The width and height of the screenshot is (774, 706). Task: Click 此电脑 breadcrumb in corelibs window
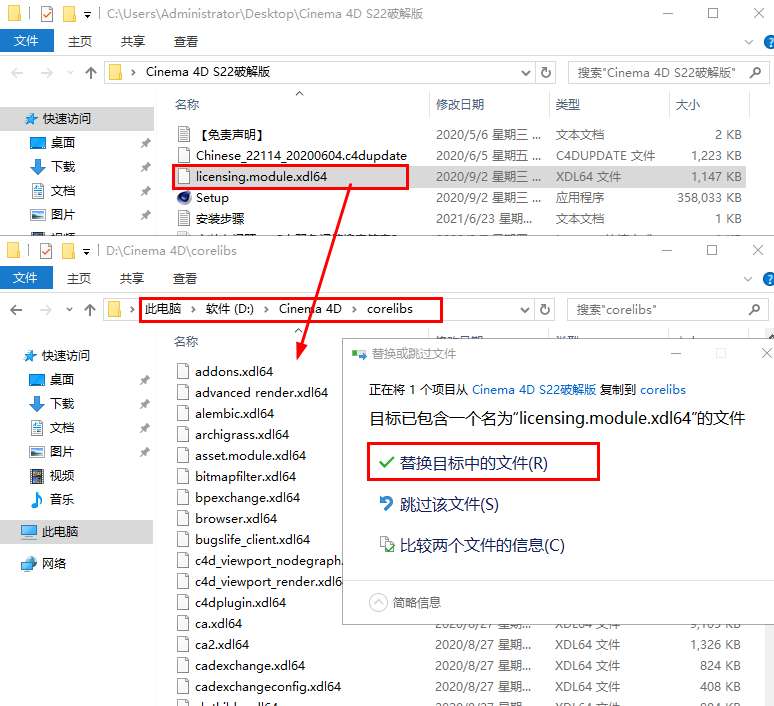(x=163, y=309)
